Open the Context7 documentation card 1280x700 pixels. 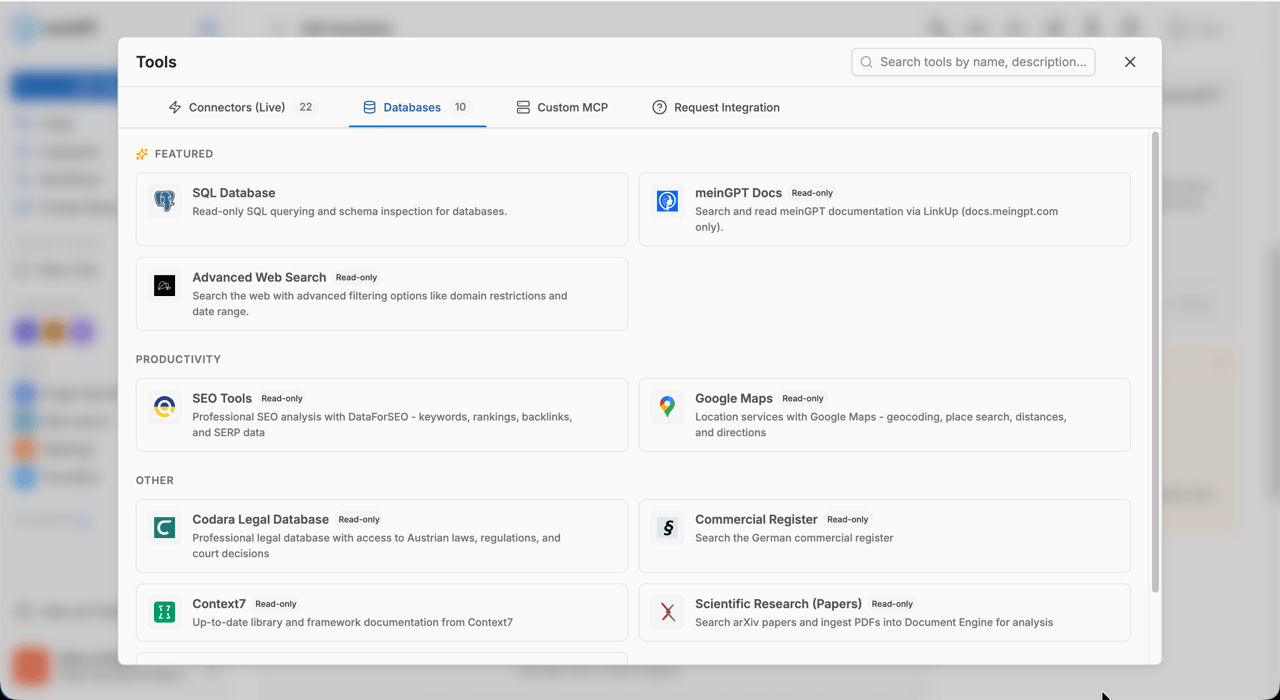click(x=382, y=612)
